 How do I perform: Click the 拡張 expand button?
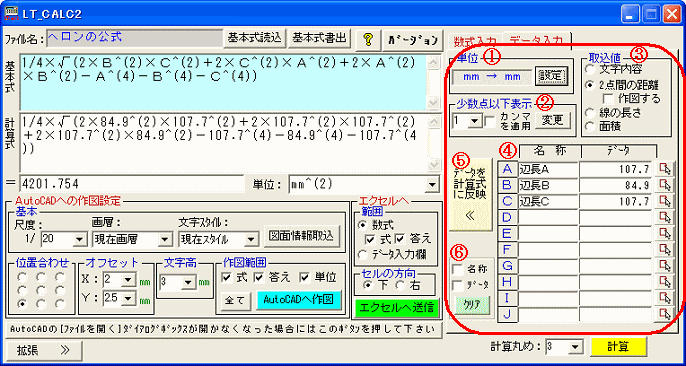pos(43,350)
